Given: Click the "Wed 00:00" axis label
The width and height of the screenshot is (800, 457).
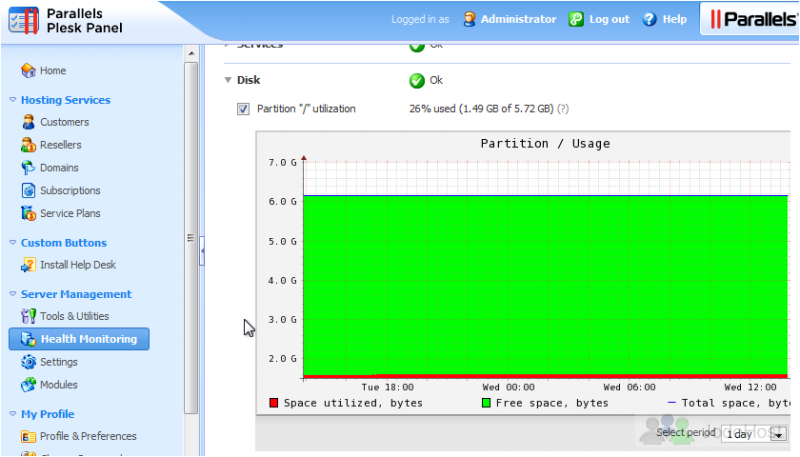Looking at the screenshot, I should point(509,387).
